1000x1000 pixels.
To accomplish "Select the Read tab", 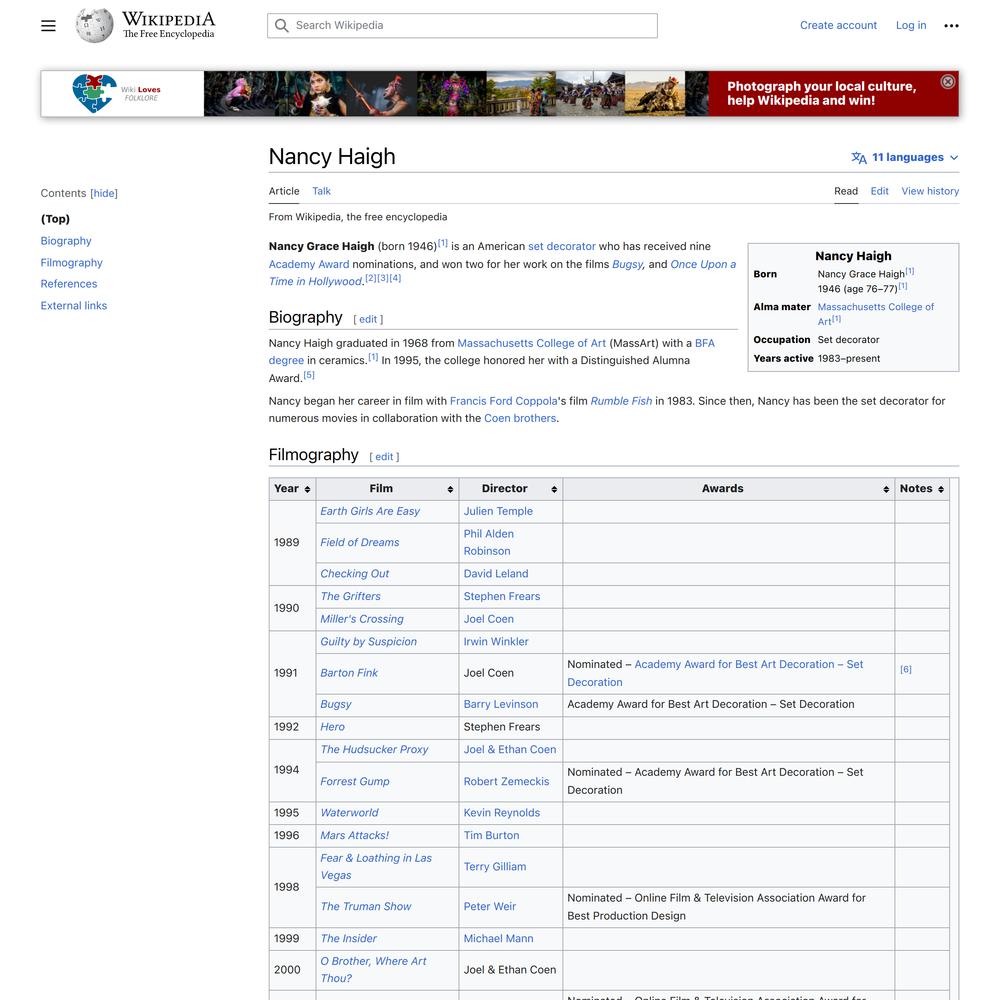I will tap(846, 191).
